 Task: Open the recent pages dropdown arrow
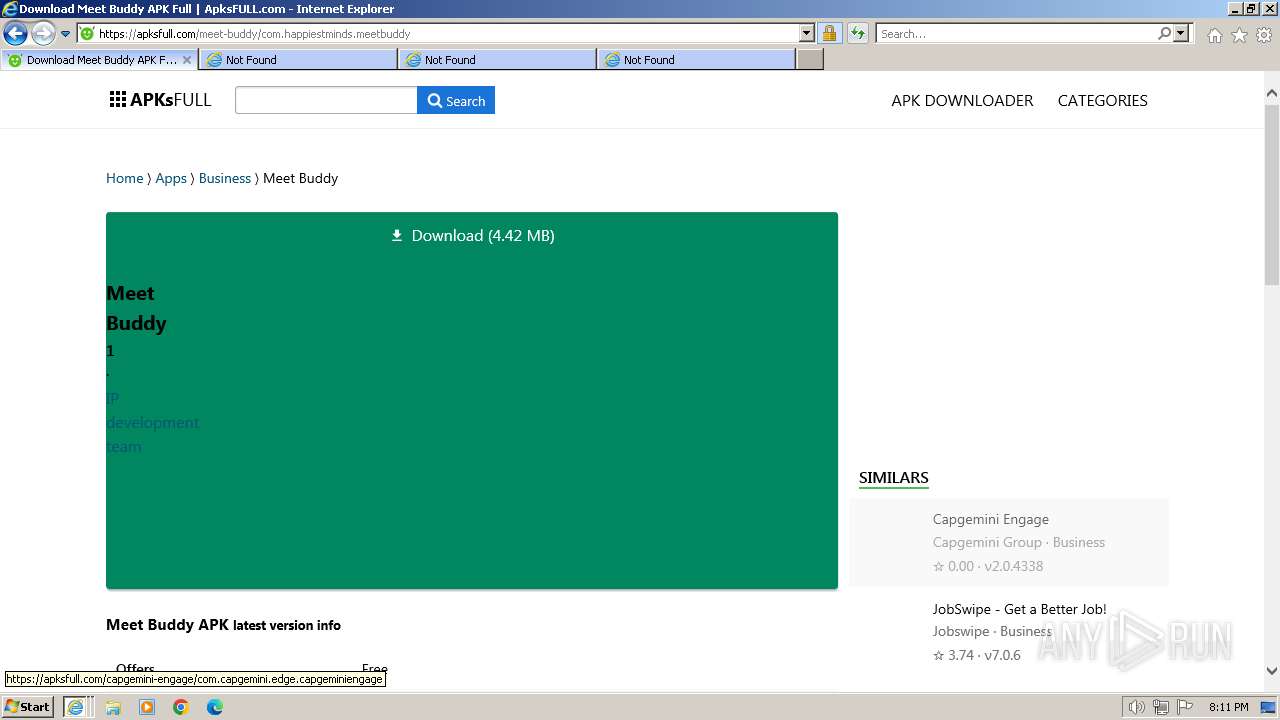pos(66,34)
